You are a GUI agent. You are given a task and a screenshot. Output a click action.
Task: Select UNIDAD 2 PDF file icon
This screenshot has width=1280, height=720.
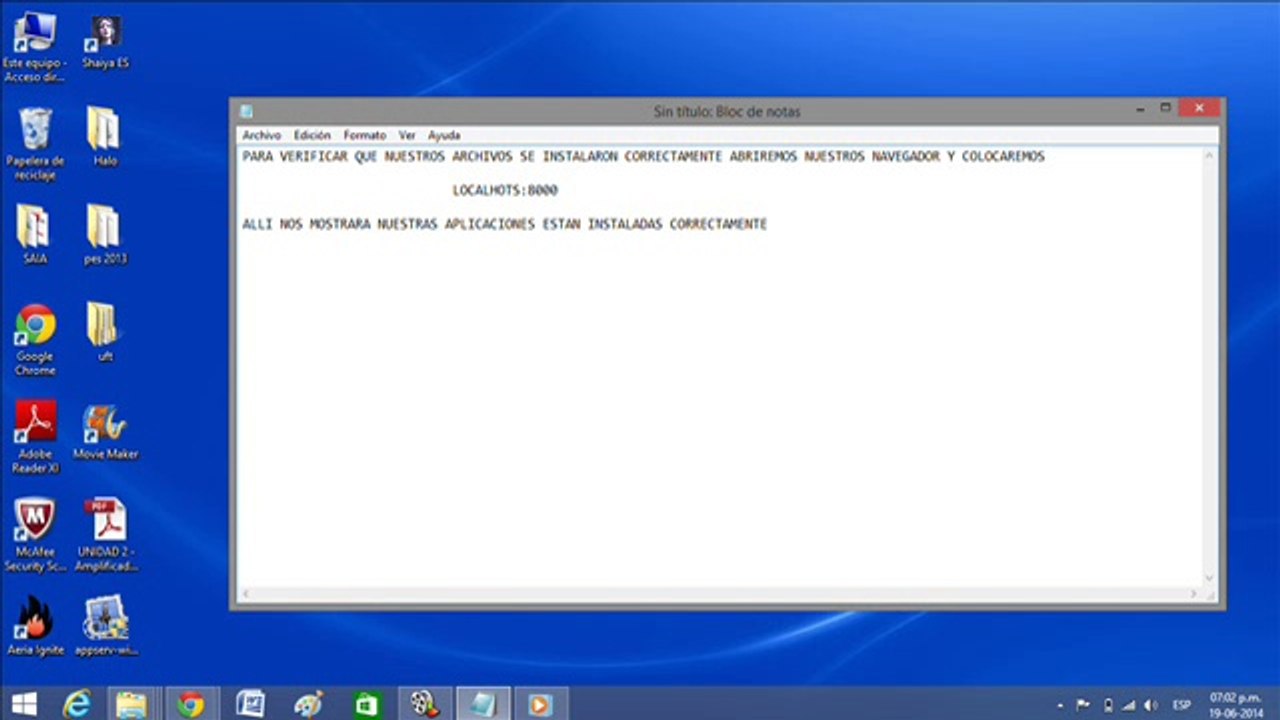coord(105,536)
